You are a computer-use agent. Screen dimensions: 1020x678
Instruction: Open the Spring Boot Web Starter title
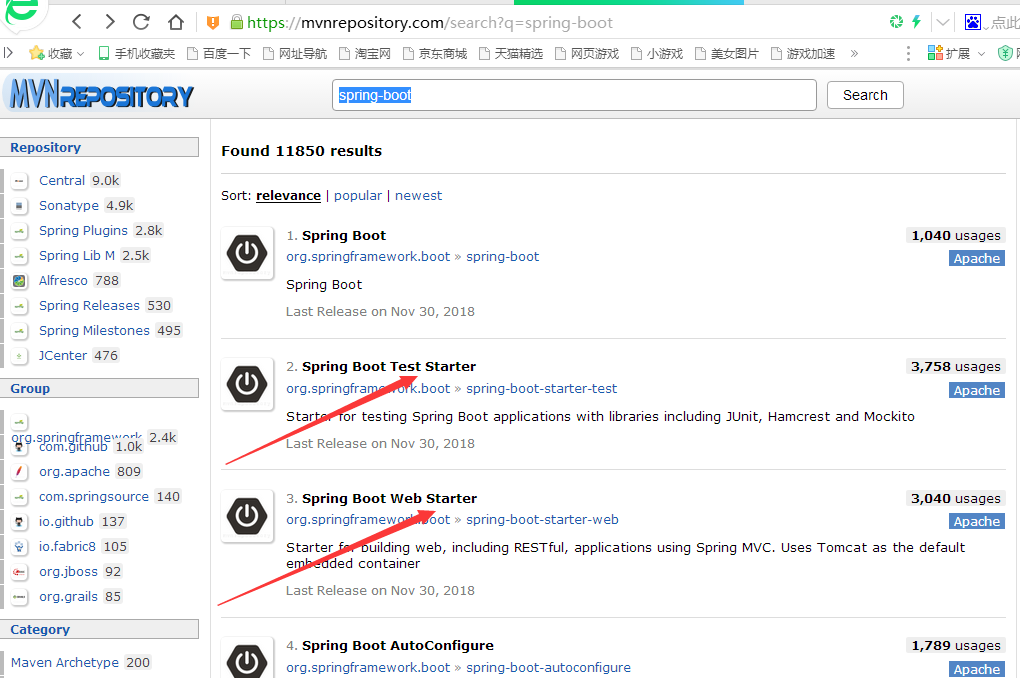click(389, 498)
